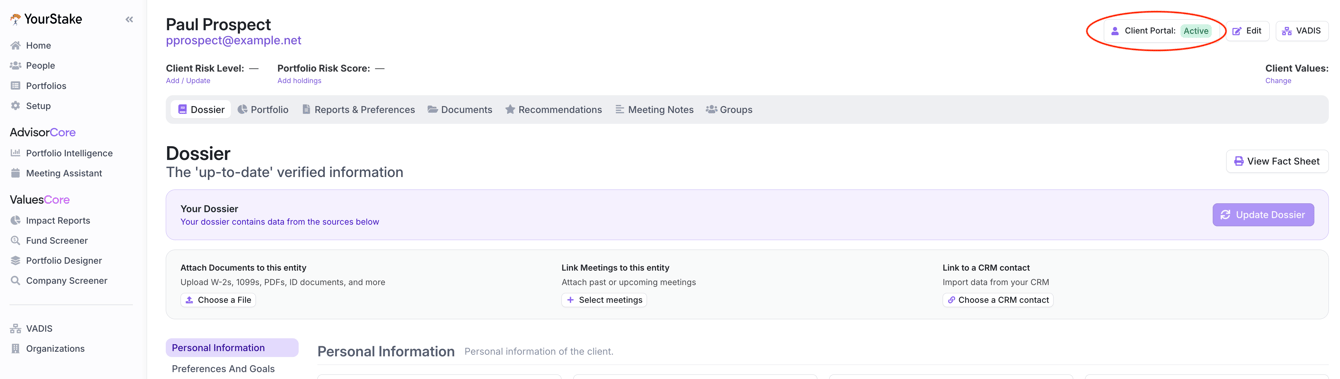
Task: Select Preferences And Goals section
Action: tap(223, 369)
